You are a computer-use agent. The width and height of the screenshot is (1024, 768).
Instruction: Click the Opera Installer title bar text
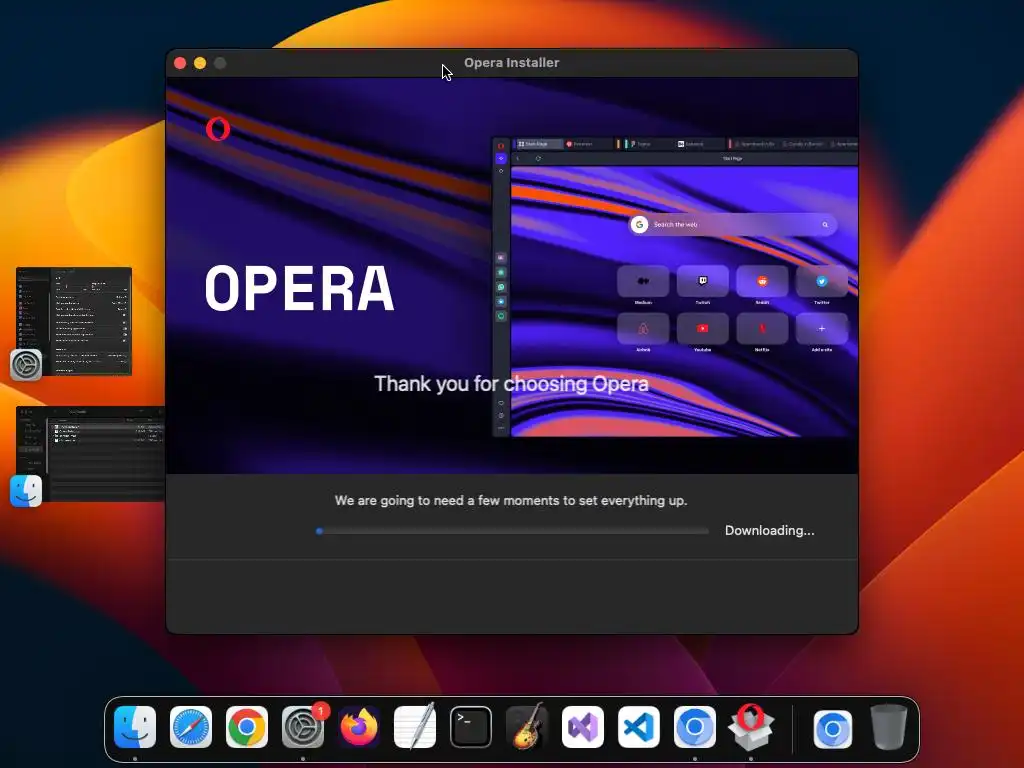[511, 63]
